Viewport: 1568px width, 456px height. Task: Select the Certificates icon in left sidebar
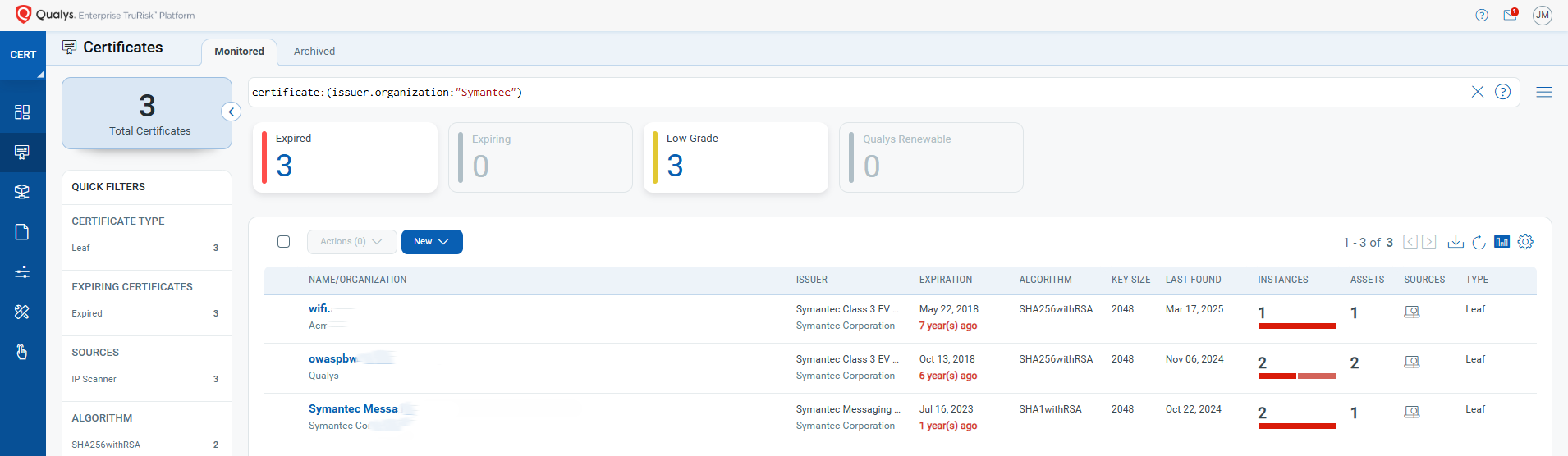(x=22, y=152)
